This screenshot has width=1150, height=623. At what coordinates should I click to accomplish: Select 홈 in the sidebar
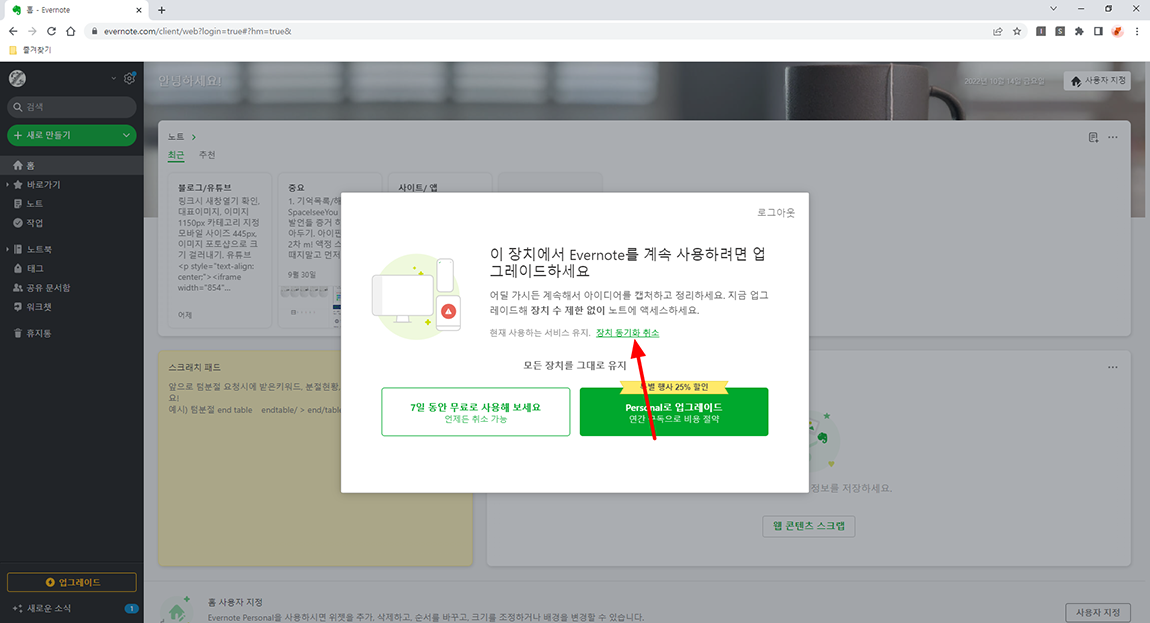[72, 165]
